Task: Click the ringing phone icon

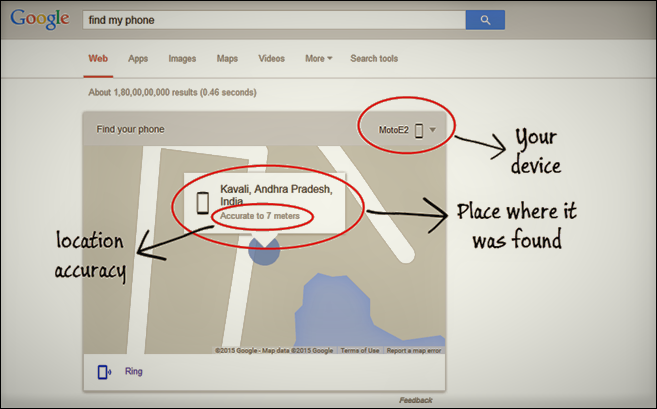Action: [104, 372]
